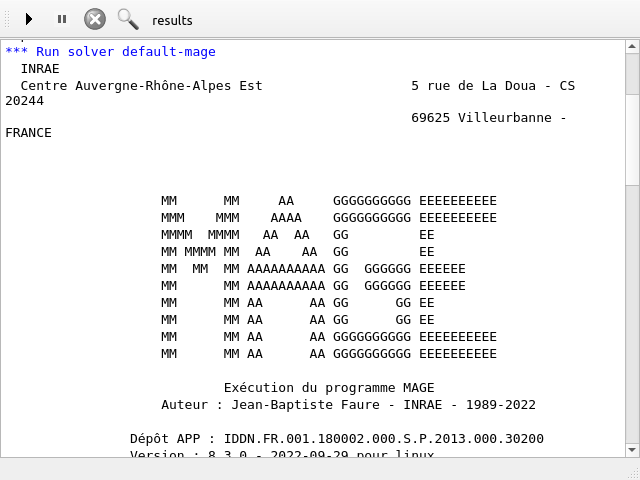Image resolution: width=640 pixels, height=480 pixels.
Task: Start the solver with the play icon
Action: [x=29, y=19]
